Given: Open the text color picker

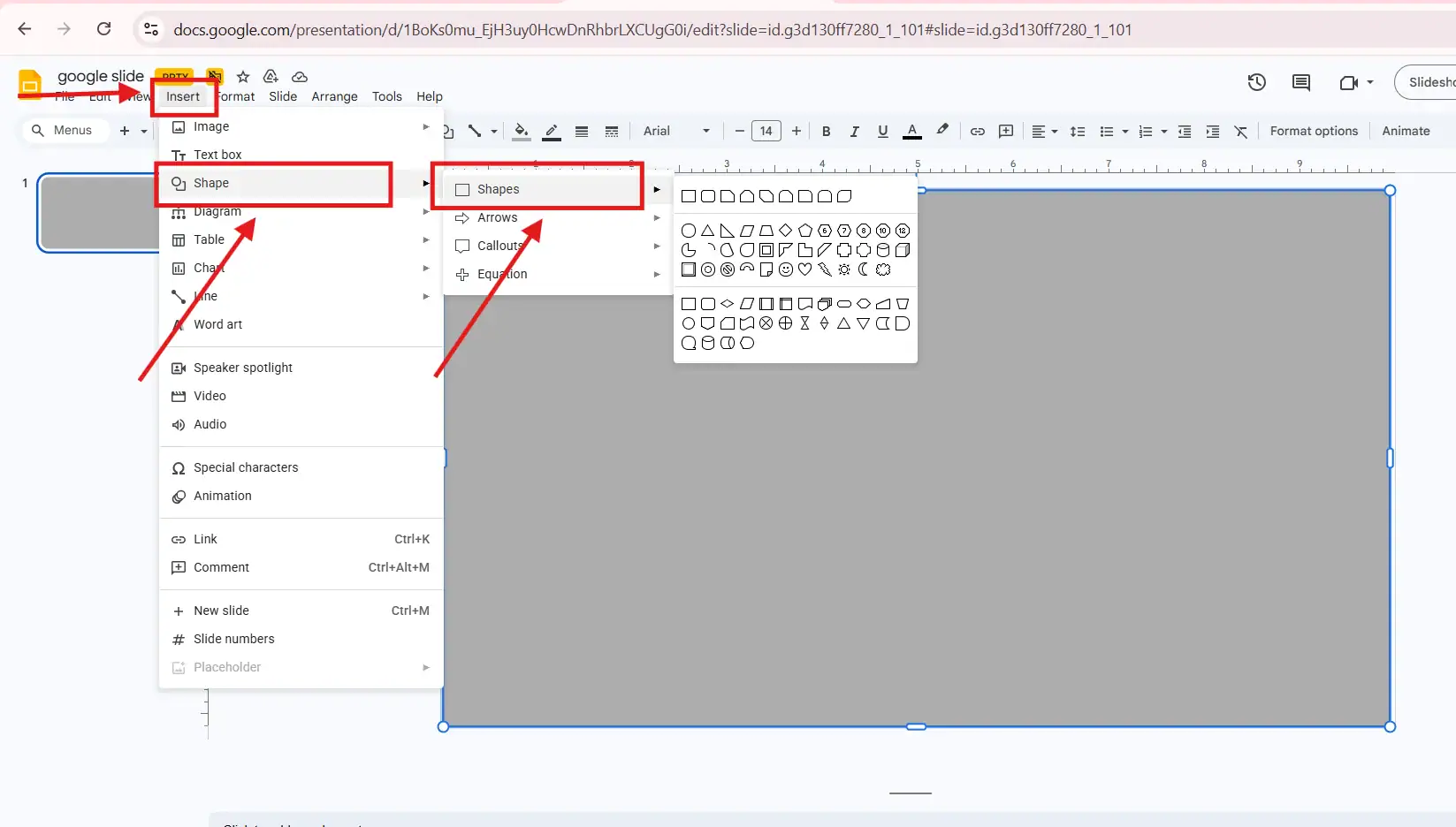Looking at the screenshot, I should coord(912,131).
